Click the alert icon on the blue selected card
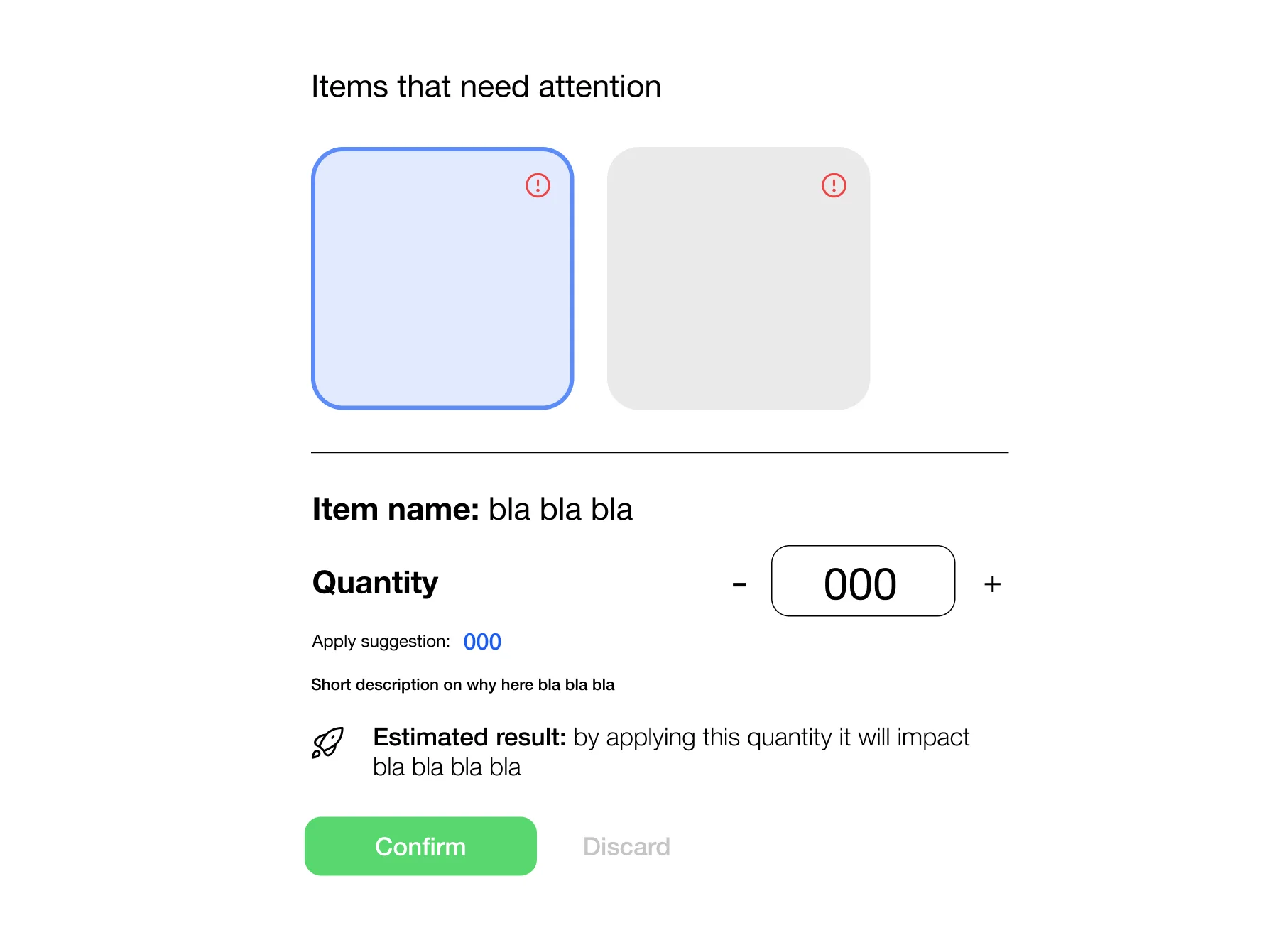Viewport: 1274px width, 952px height. pyautogui.click(x=538, y=185)
